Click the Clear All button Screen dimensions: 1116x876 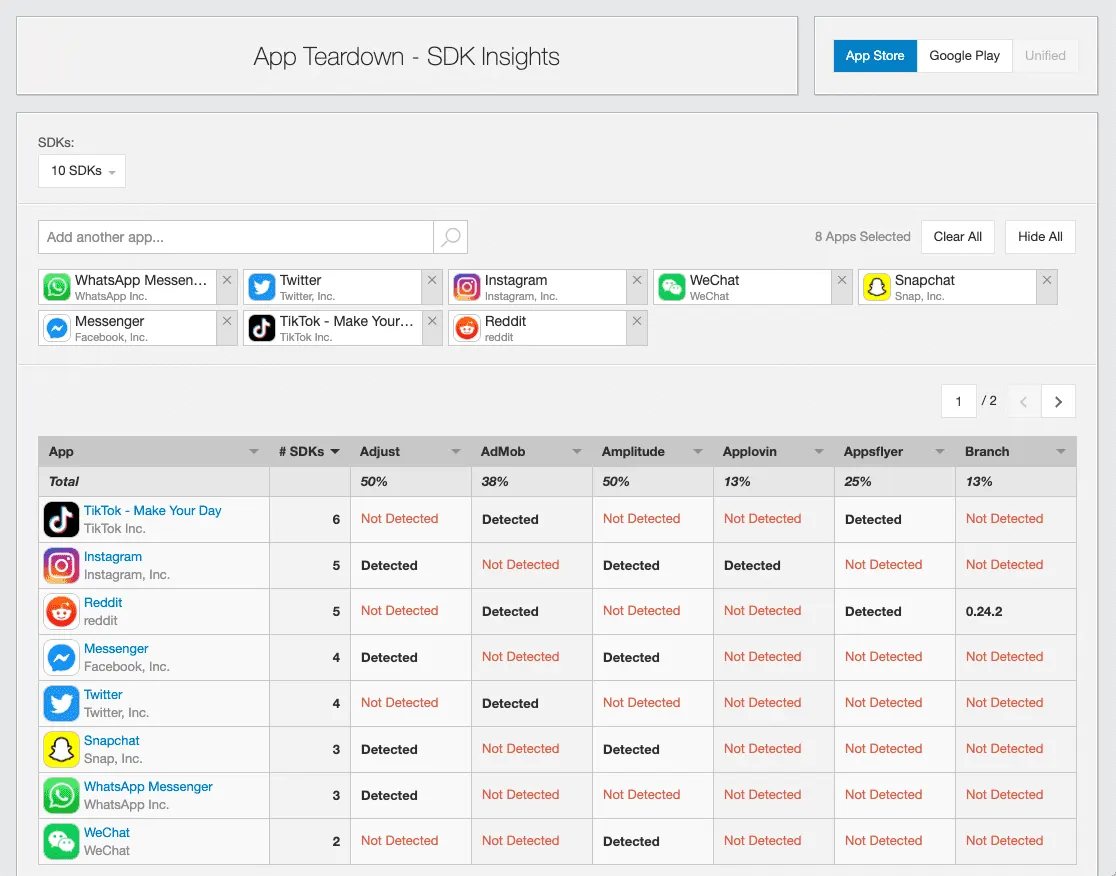(957, 237)
